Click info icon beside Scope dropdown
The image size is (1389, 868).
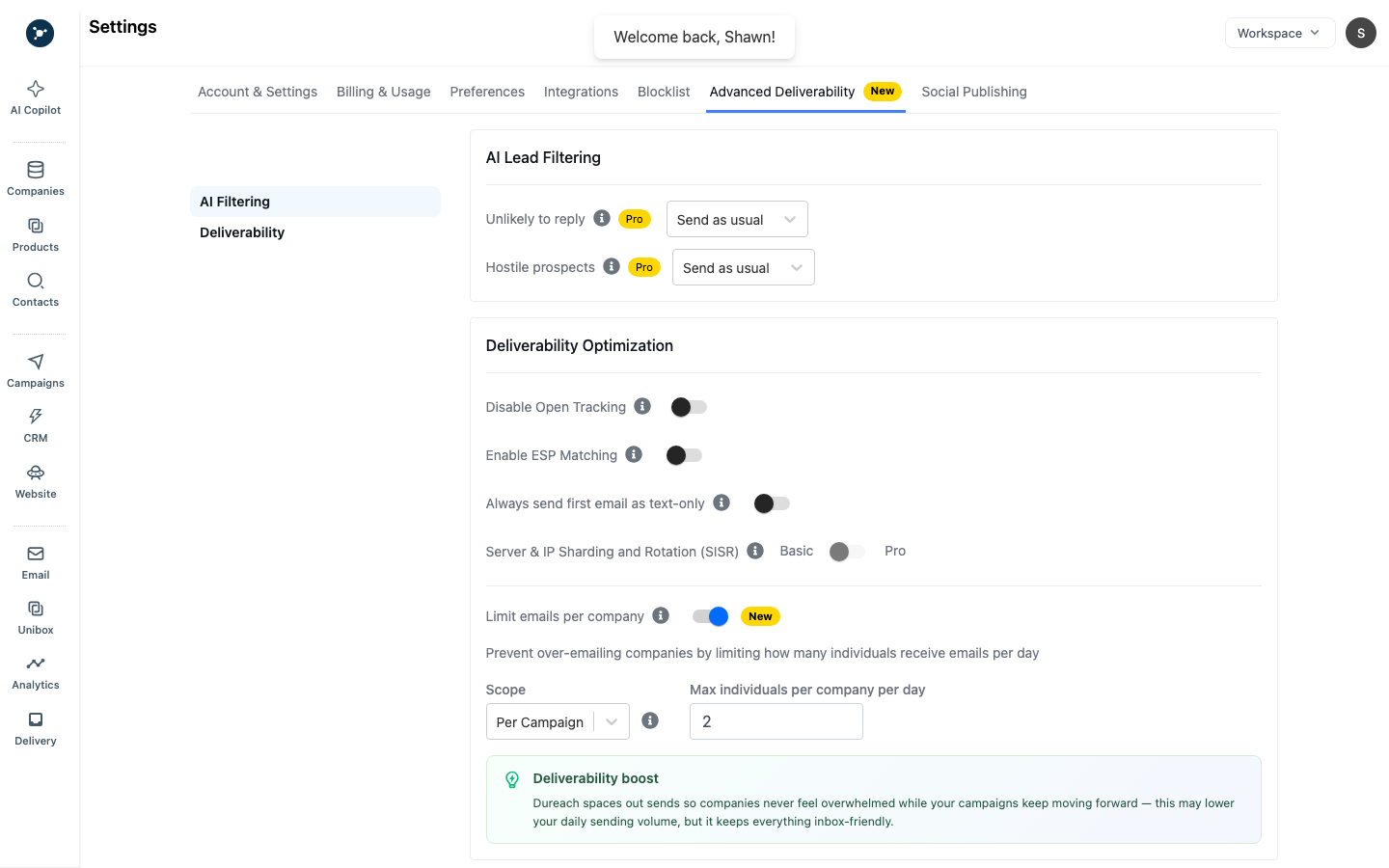click(650, 720)
